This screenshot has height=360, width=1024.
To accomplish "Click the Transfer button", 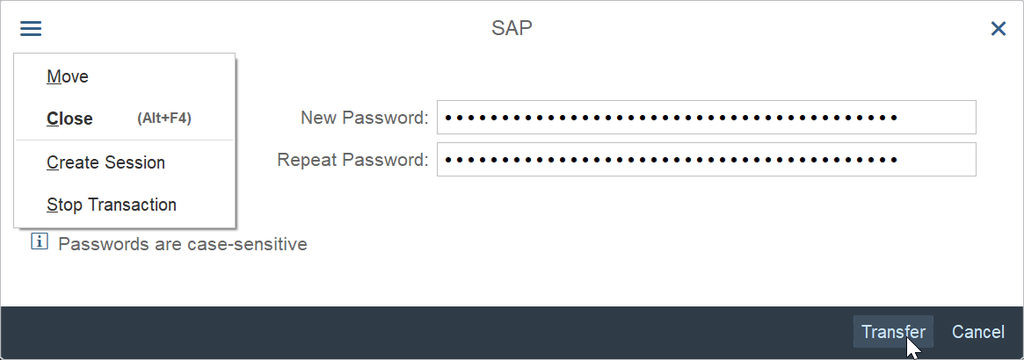I will click(893, 332).
